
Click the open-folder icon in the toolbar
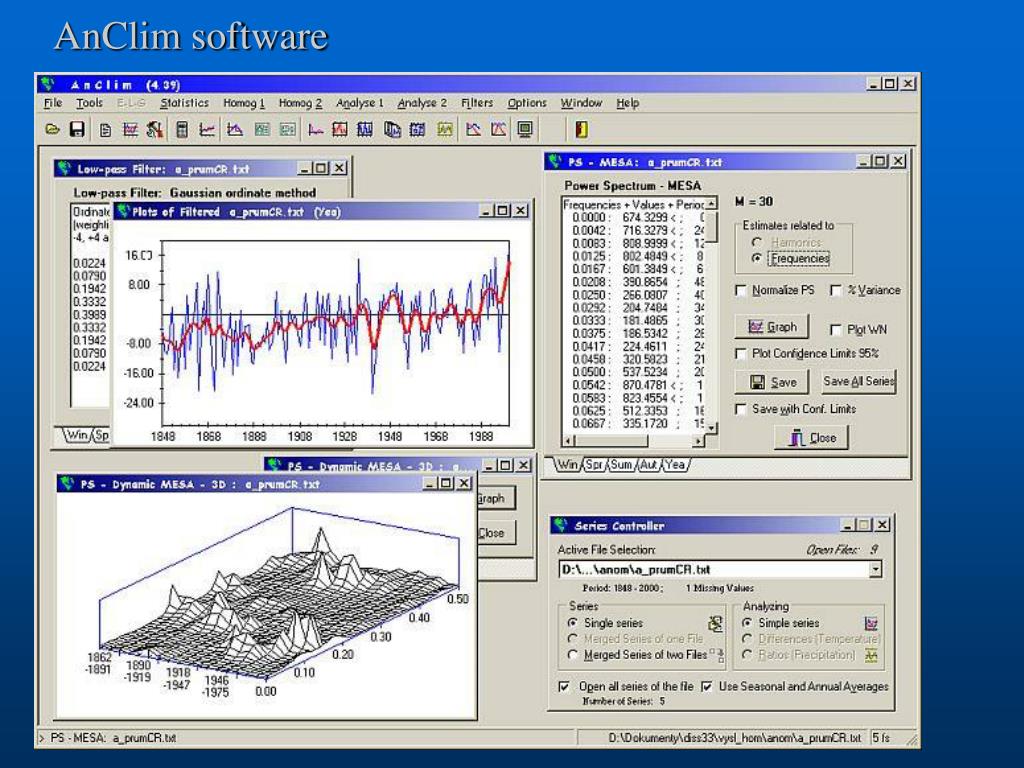coord(52,130)
